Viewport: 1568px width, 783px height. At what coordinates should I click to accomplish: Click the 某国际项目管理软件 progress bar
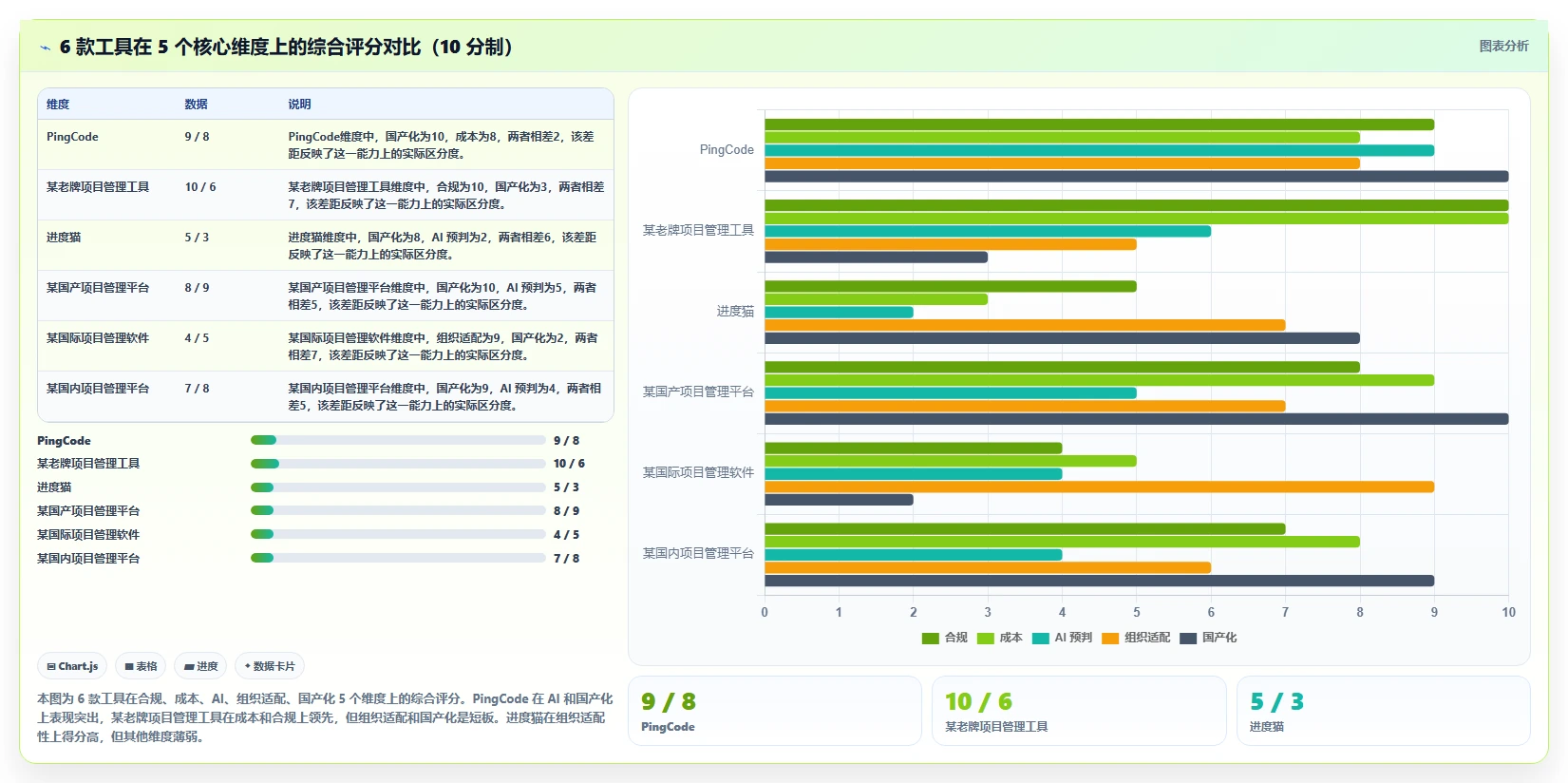(398, 534)
